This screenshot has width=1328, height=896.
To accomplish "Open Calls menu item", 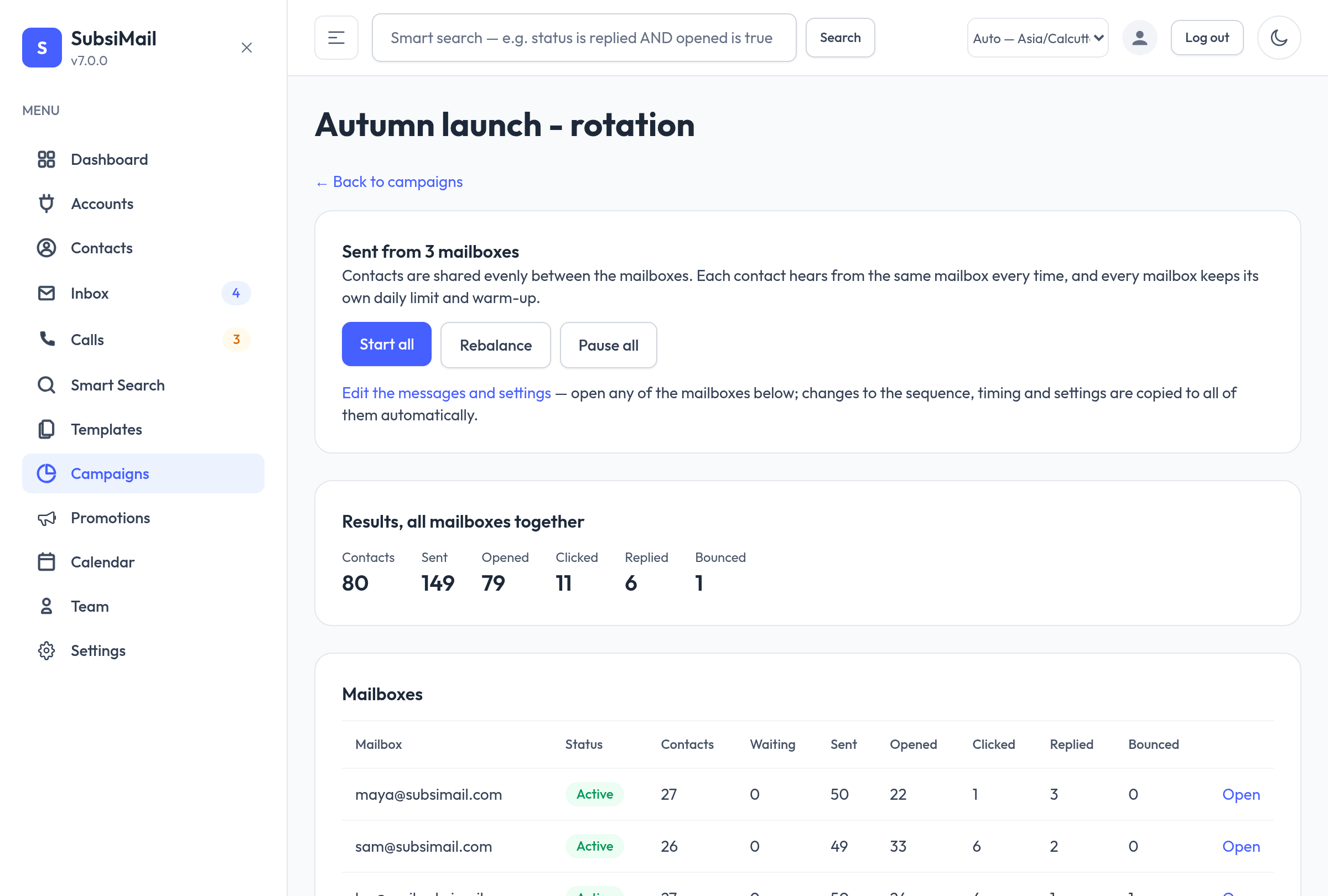I will 143,339.
